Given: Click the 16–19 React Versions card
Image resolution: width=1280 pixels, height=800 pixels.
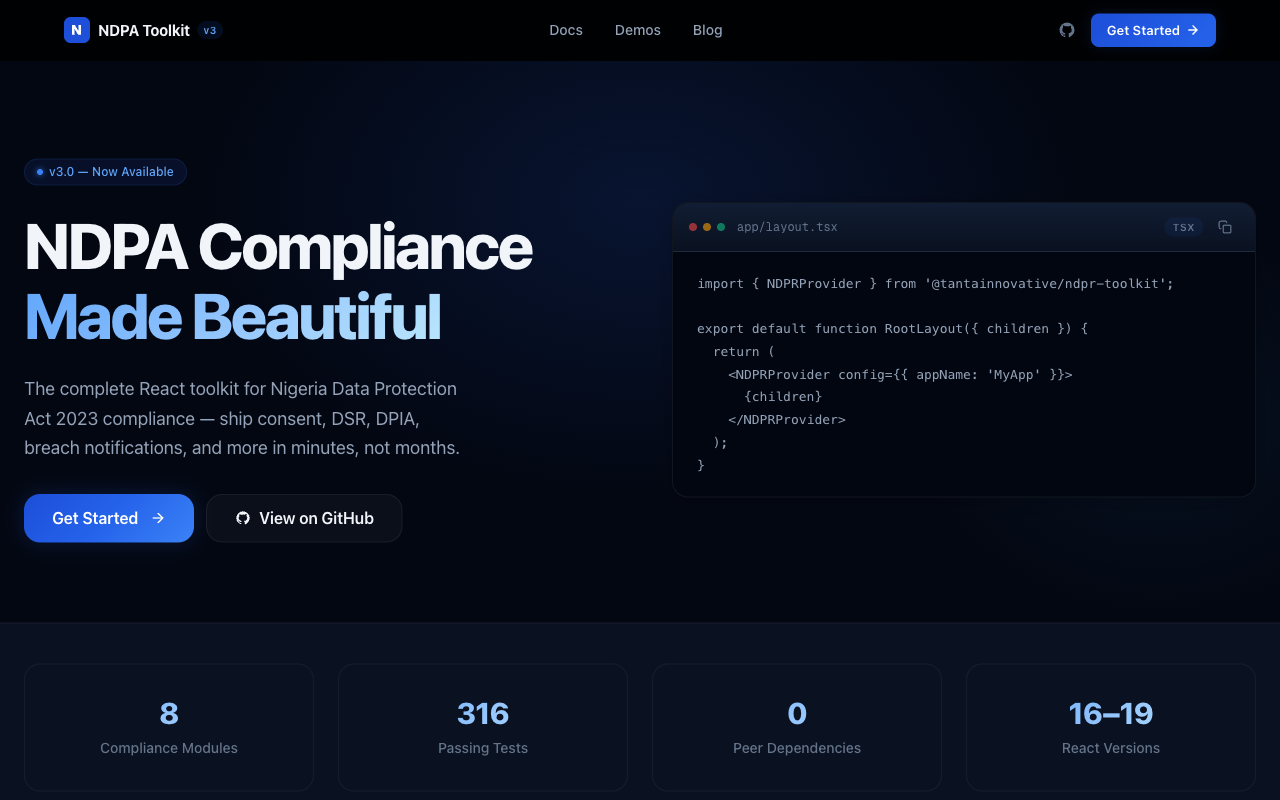Looking at the screenshot, I should tap(1111, 728).
